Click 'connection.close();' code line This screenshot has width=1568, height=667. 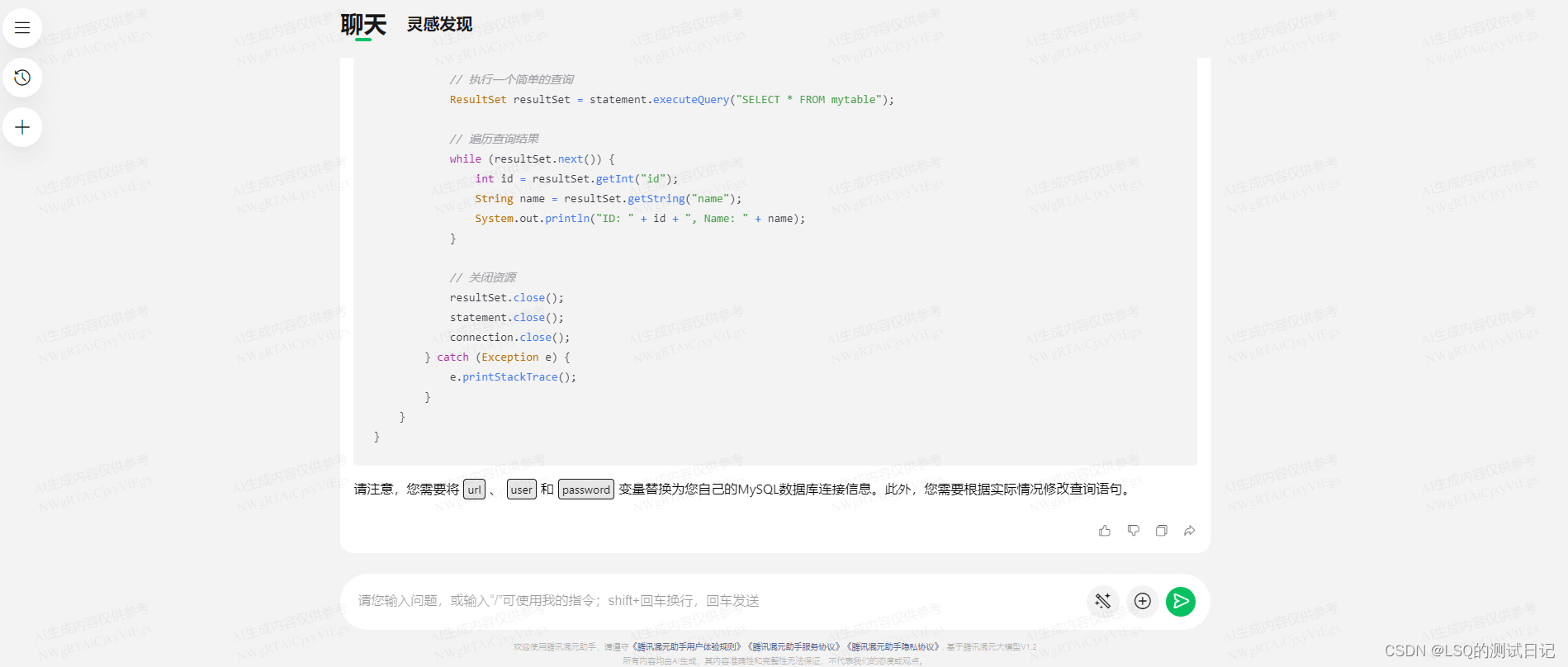pos(509,338)
